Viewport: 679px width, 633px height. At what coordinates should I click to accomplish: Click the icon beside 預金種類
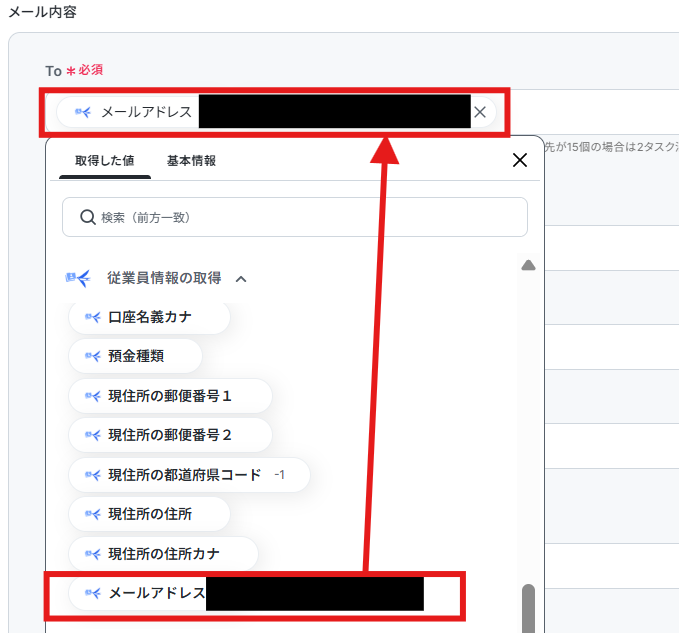point(93,356)
